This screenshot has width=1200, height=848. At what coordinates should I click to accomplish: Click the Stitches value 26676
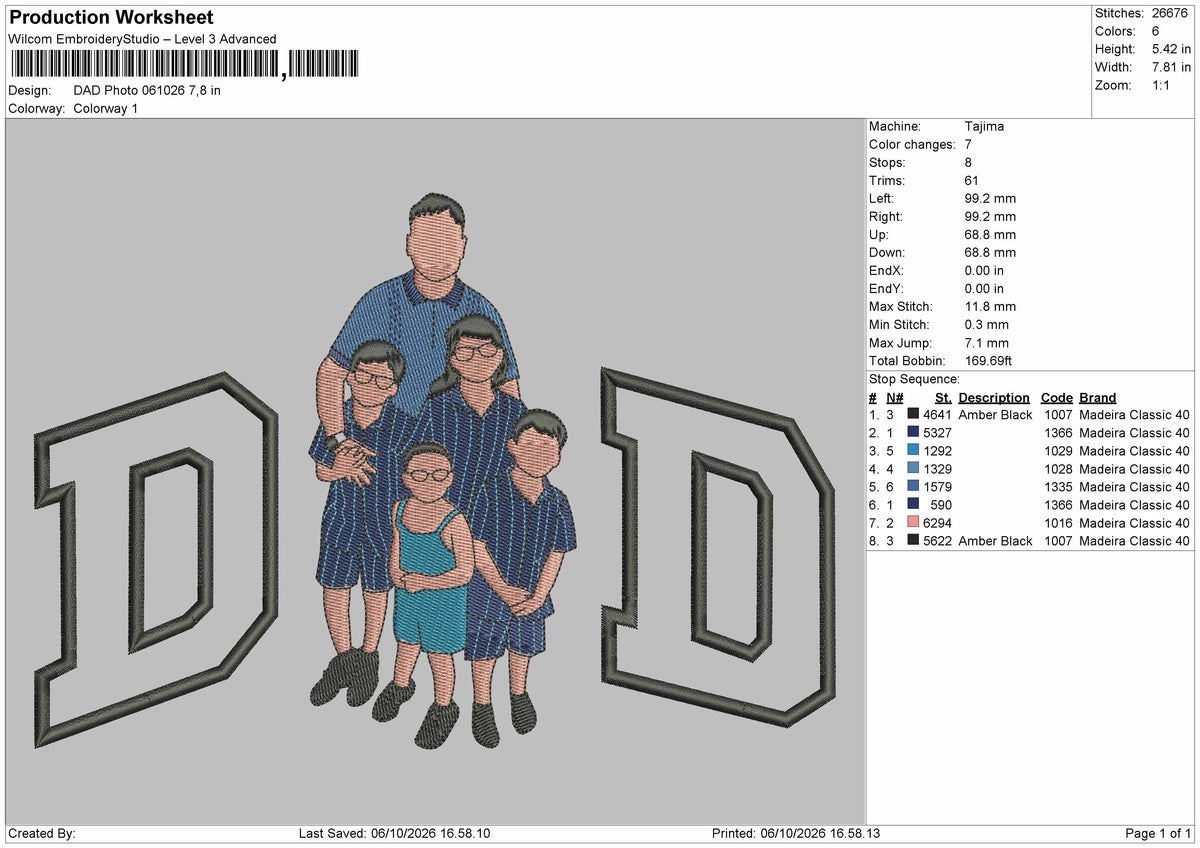[x=1171, y=13]
